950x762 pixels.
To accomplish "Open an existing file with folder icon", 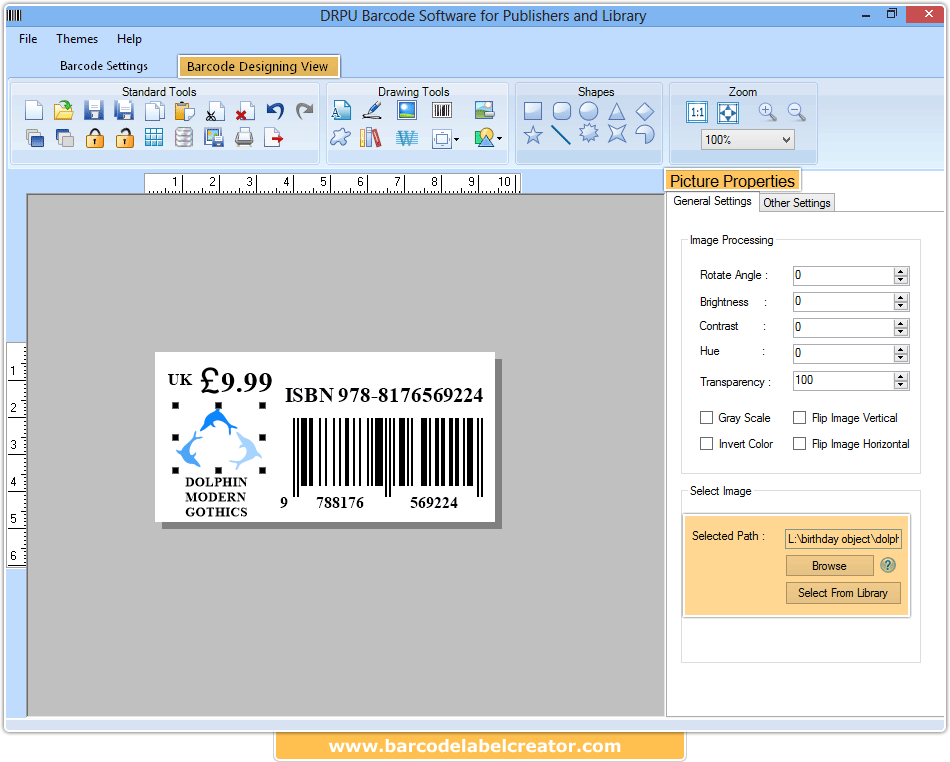I will point(64,111).
